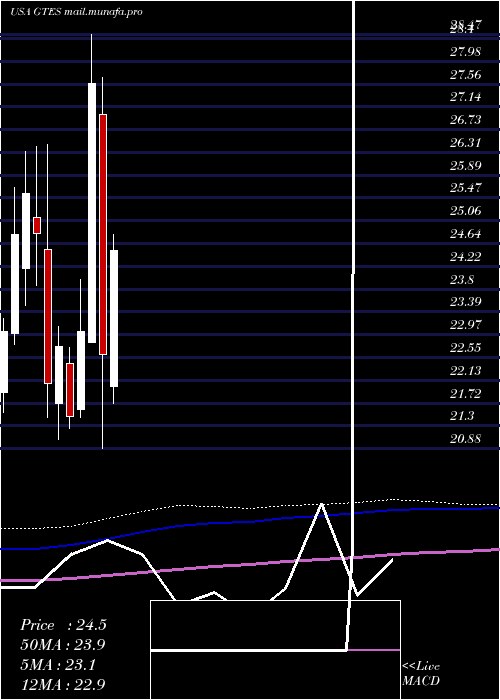Click the 25.89 price axis label
500x700 pixels.
pos(465,166)
